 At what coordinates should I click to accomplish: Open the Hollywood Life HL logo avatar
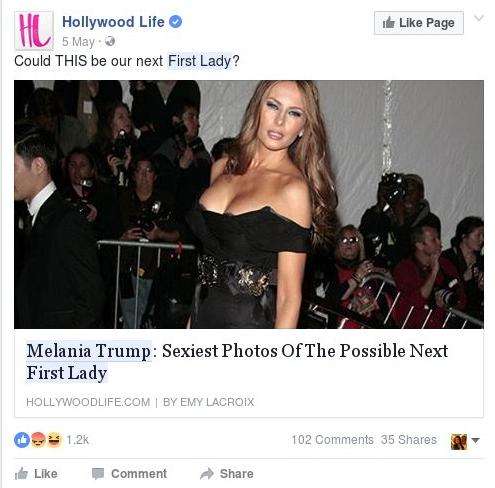34,31
